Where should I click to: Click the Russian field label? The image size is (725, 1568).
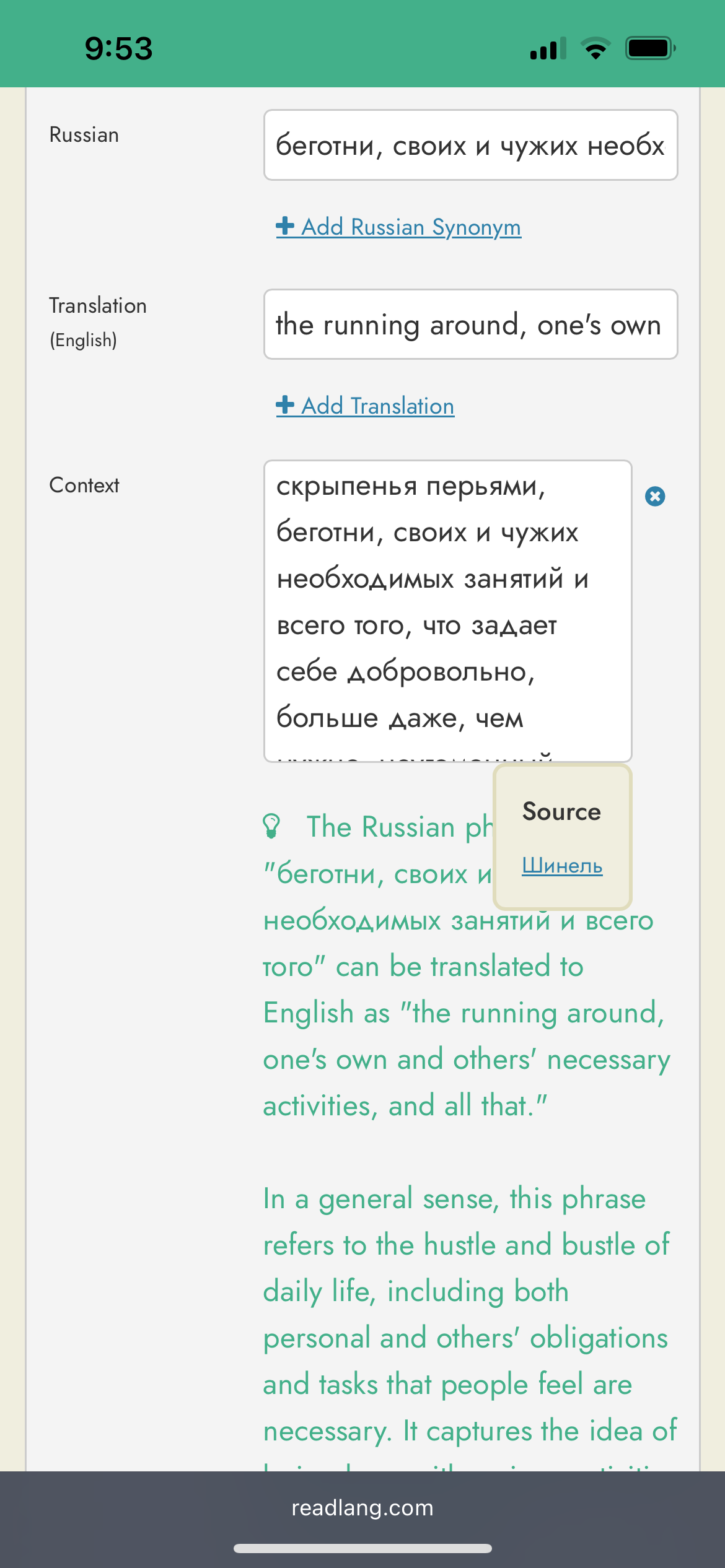pyautogui.click(x=84, y=135)
